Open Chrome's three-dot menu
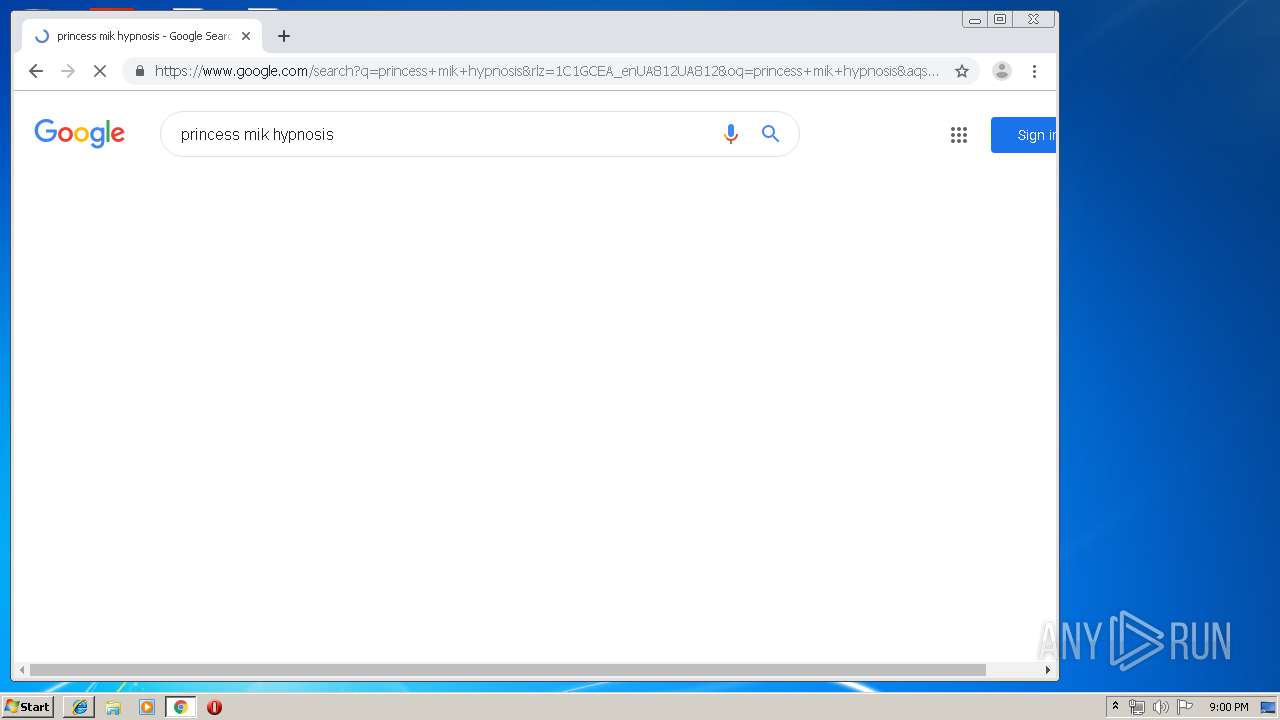1280x720 pixels. coord(1034,71)
